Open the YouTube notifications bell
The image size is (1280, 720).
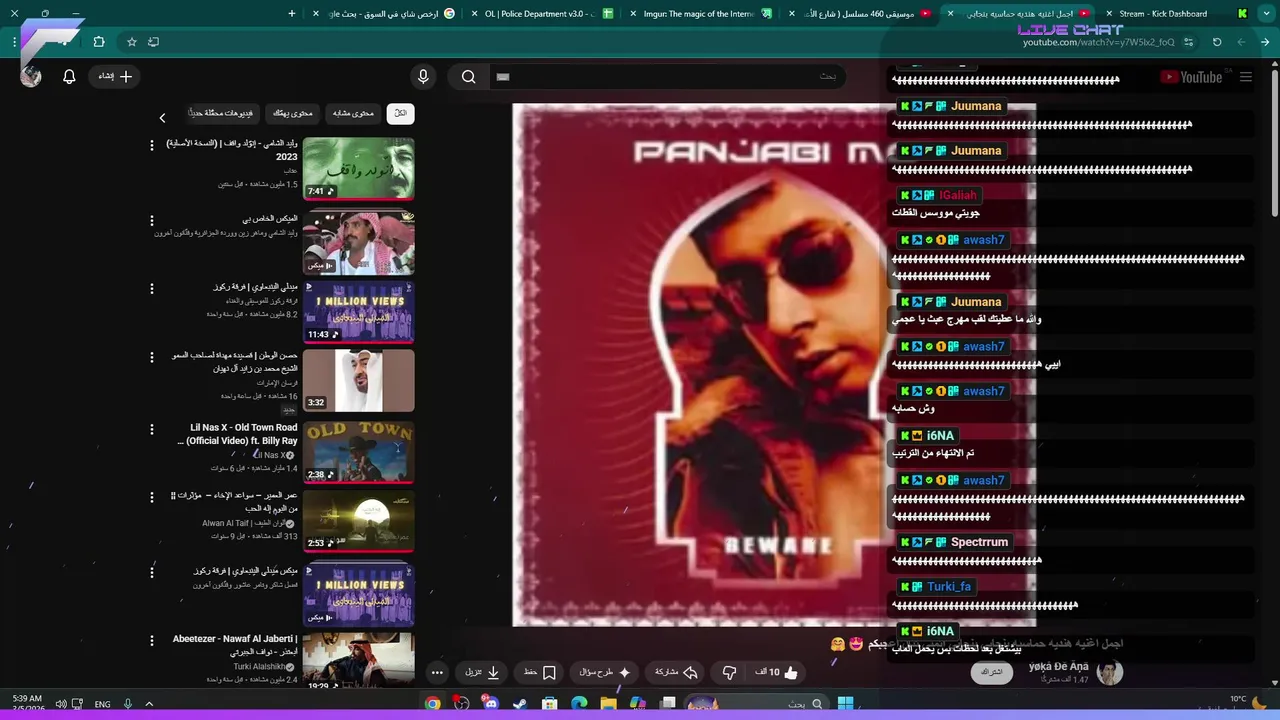[69, 76]
